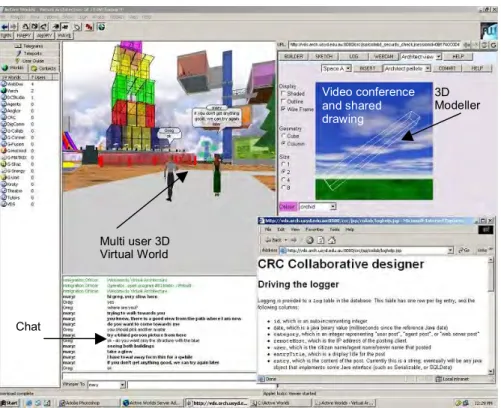Open the Back history dropdown arrow in IE
Screen dimensions: 501x408
coord(286,240)
